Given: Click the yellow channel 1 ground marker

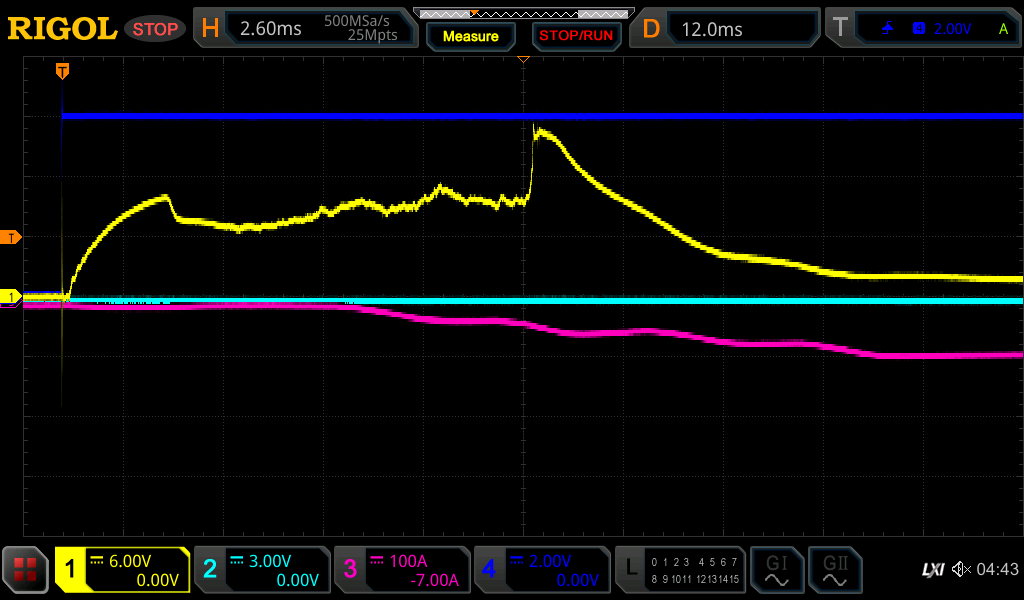Looking at the screenshot, I should (x=12, y=297).
